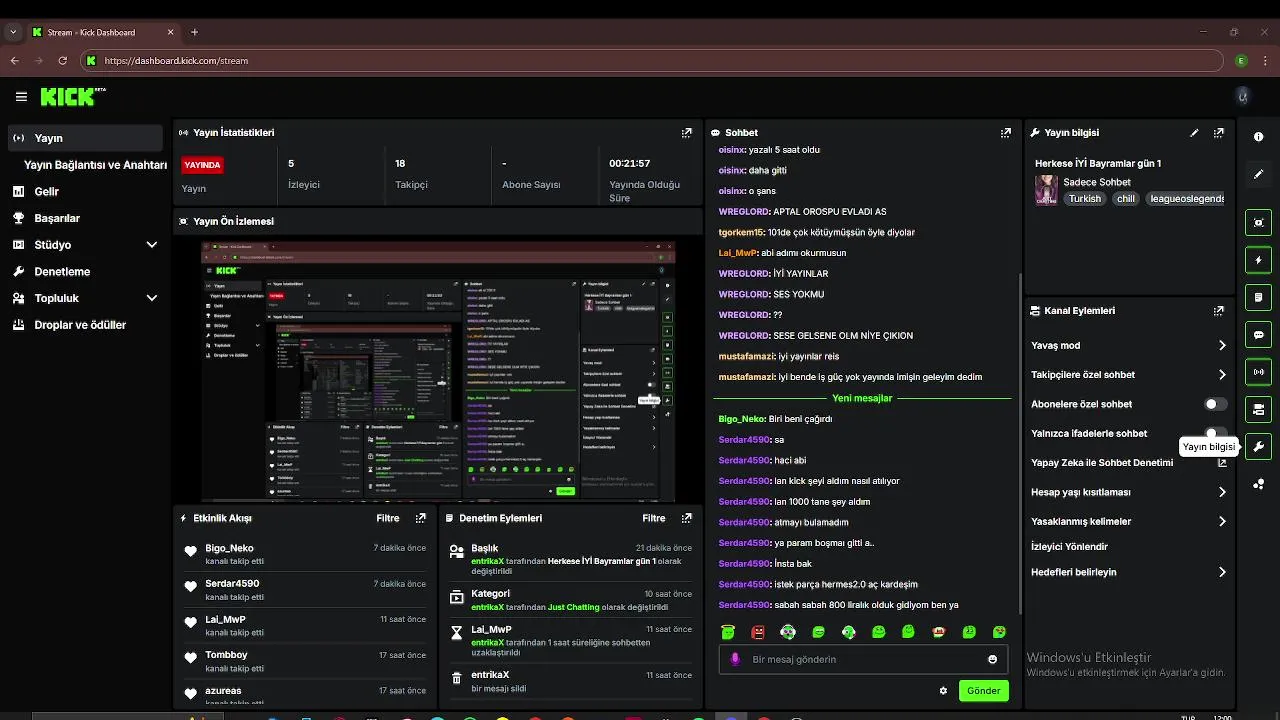Toggle Abonelere özel sohbet switch
This screenshot has width=1280, height=720.
[1215, 404]
